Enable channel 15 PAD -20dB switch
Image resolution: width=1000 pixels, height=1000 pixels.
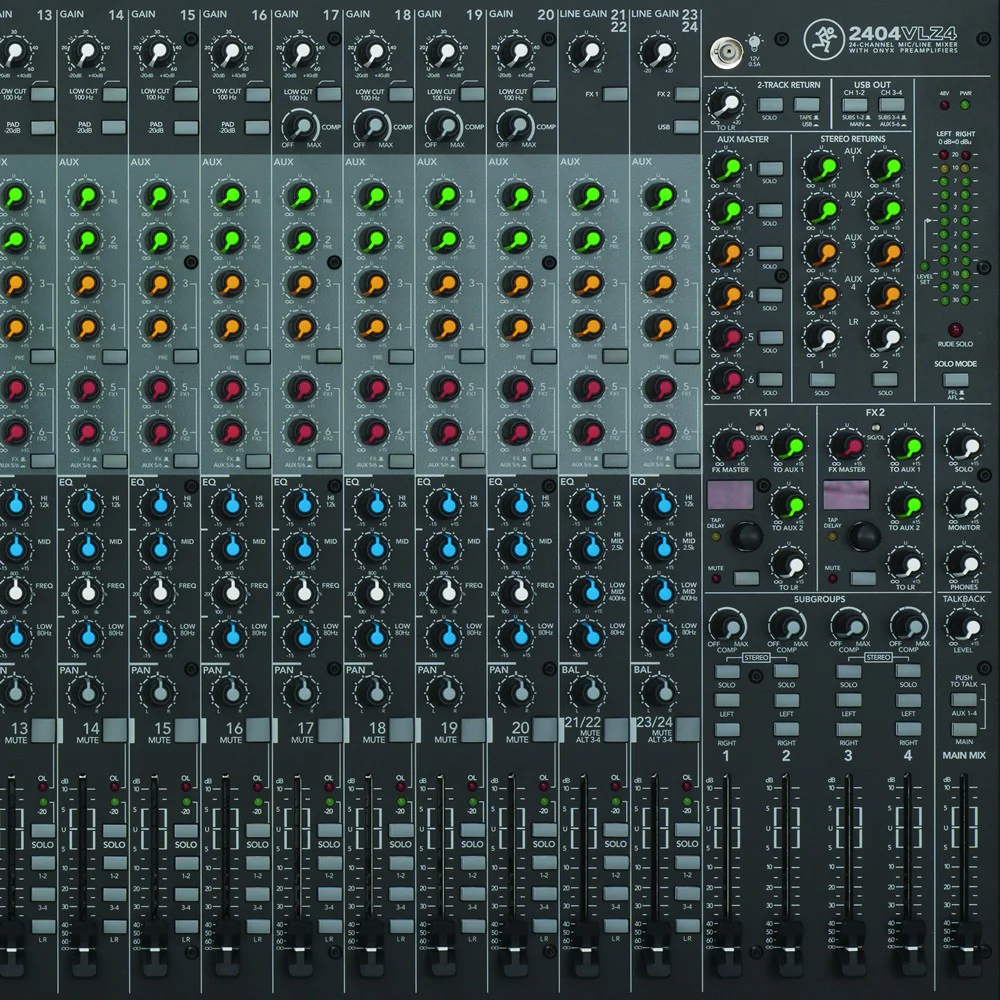tap(186, 127)
